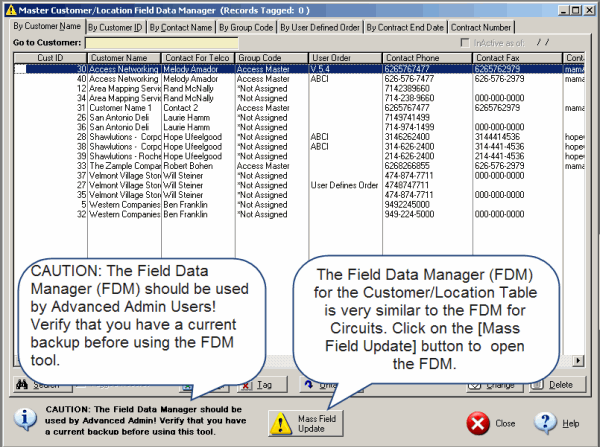Screen dimensions: 600x447
Task: Select row with Cust ID 40 Access Networking
Action: tap(299, 79)
